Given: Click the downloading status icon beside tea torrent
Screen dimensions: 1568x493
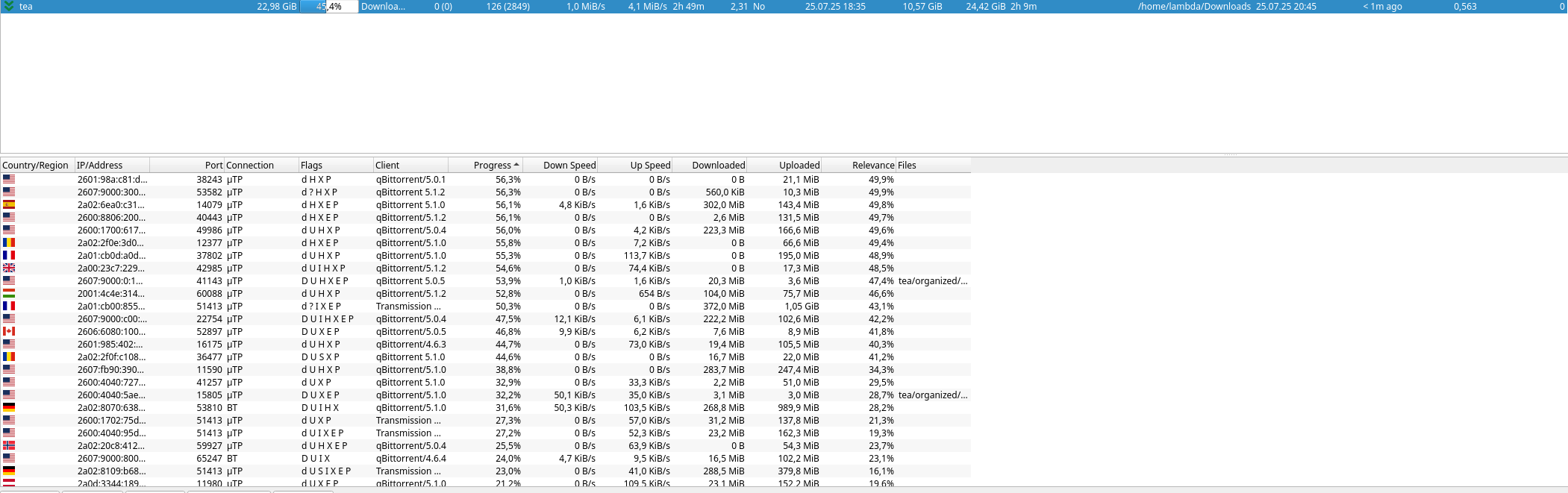Looking at the screenshot, I should (9, 6).
